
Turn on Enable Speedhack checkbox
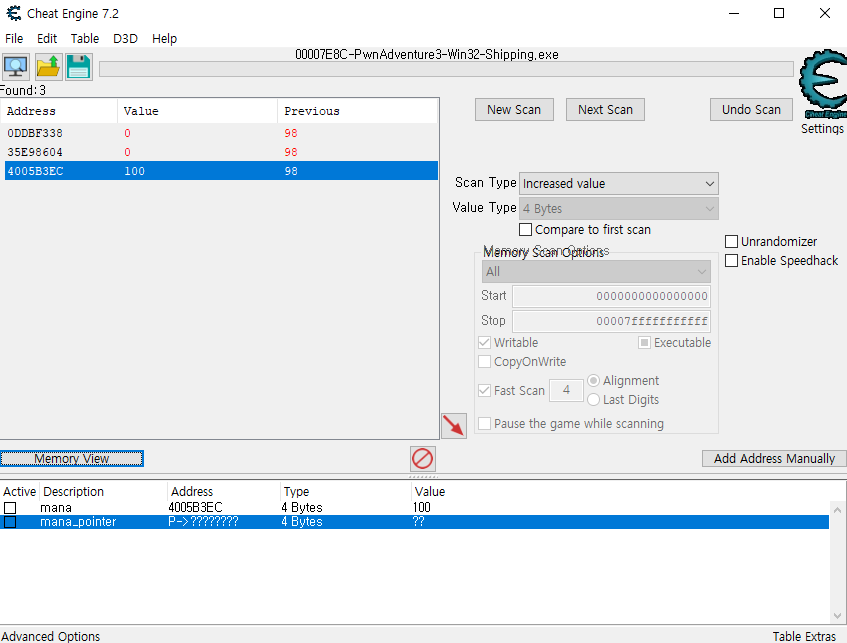coord(731,260)
